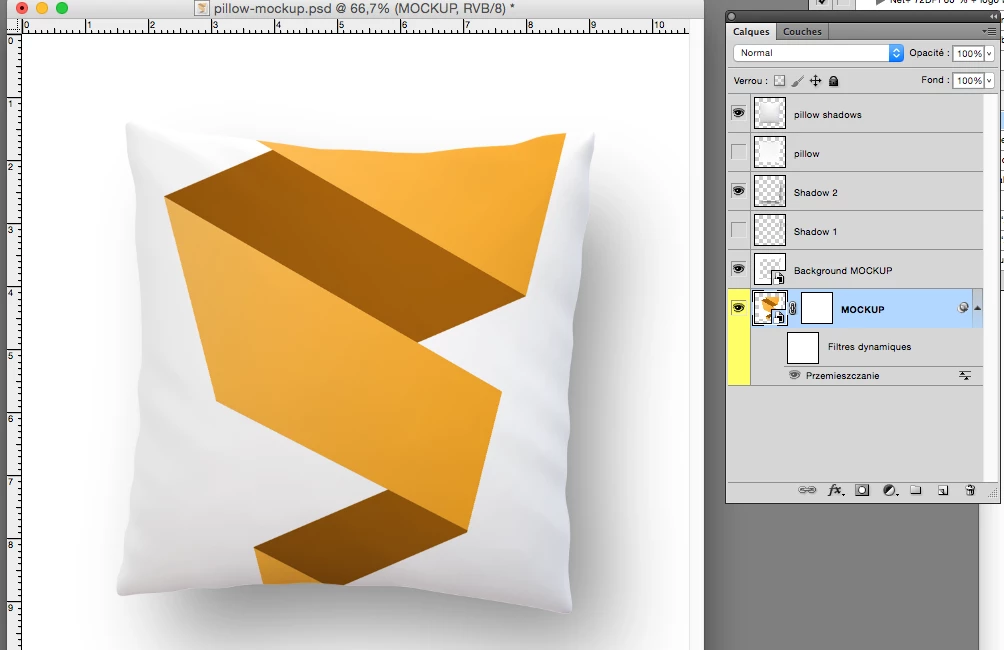The width and height of the screenshot is (1004, 650).
Task: Click the Opacité value field
Action: (969, 54)
